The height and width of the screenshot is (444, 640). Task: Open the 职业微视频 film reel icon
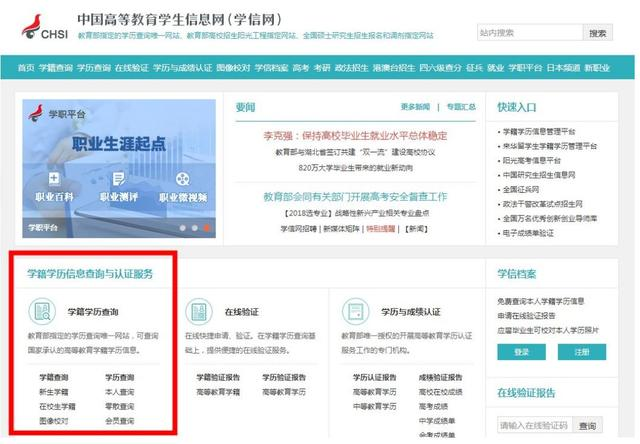(182, 179)
